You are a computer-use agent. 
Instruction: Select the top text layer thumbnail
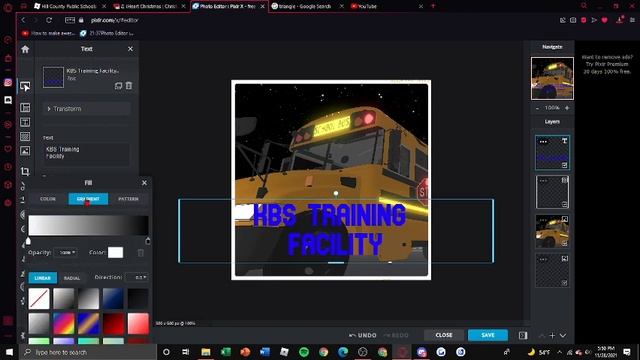point(552,153)
